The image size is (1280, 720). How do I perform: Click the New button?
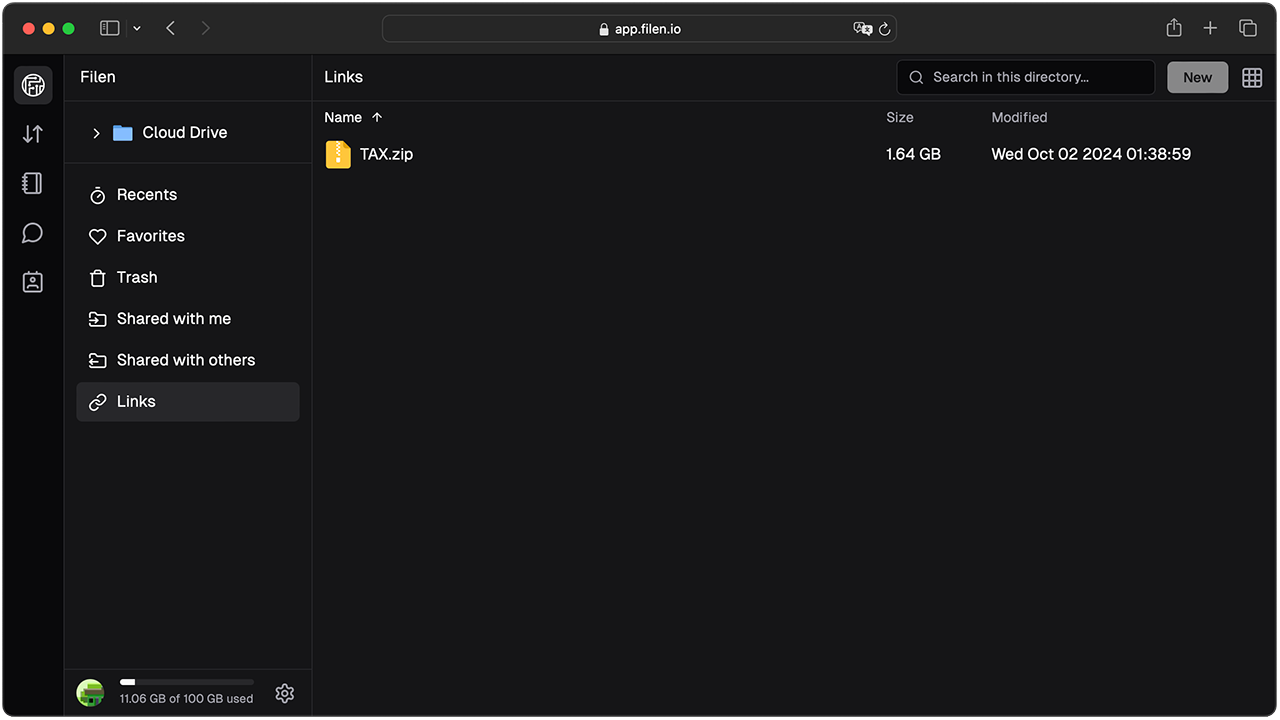click(1197, 77)
